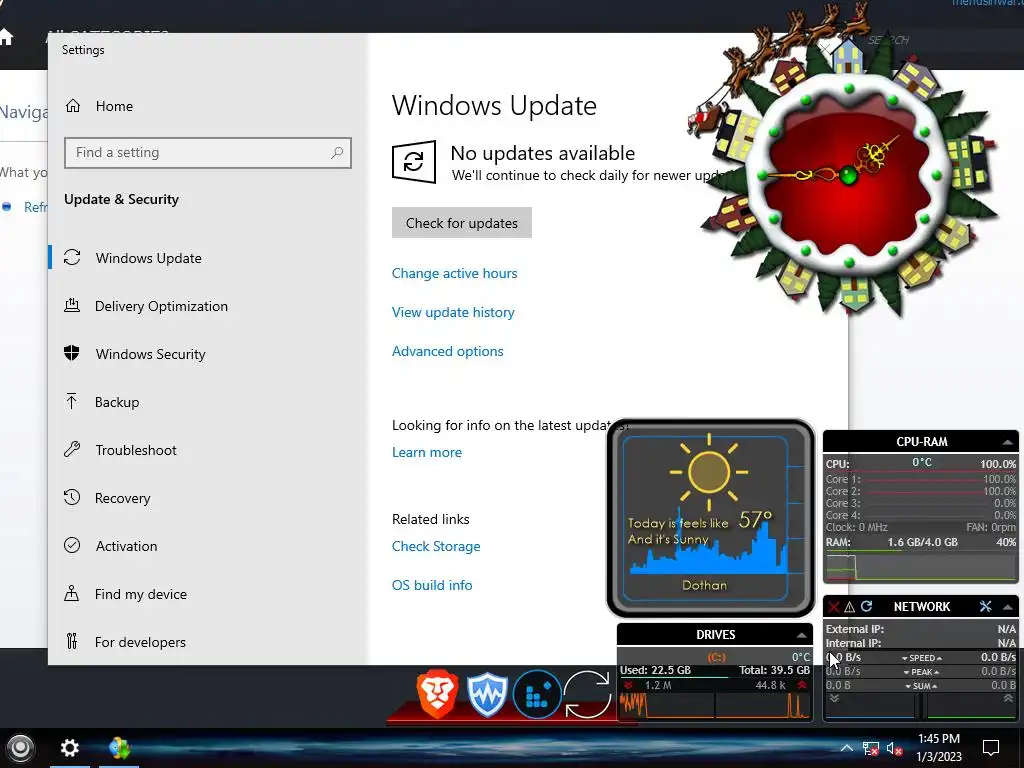Open Advanced options link
The image size is (1024, 768).
[x=447, y=351]
